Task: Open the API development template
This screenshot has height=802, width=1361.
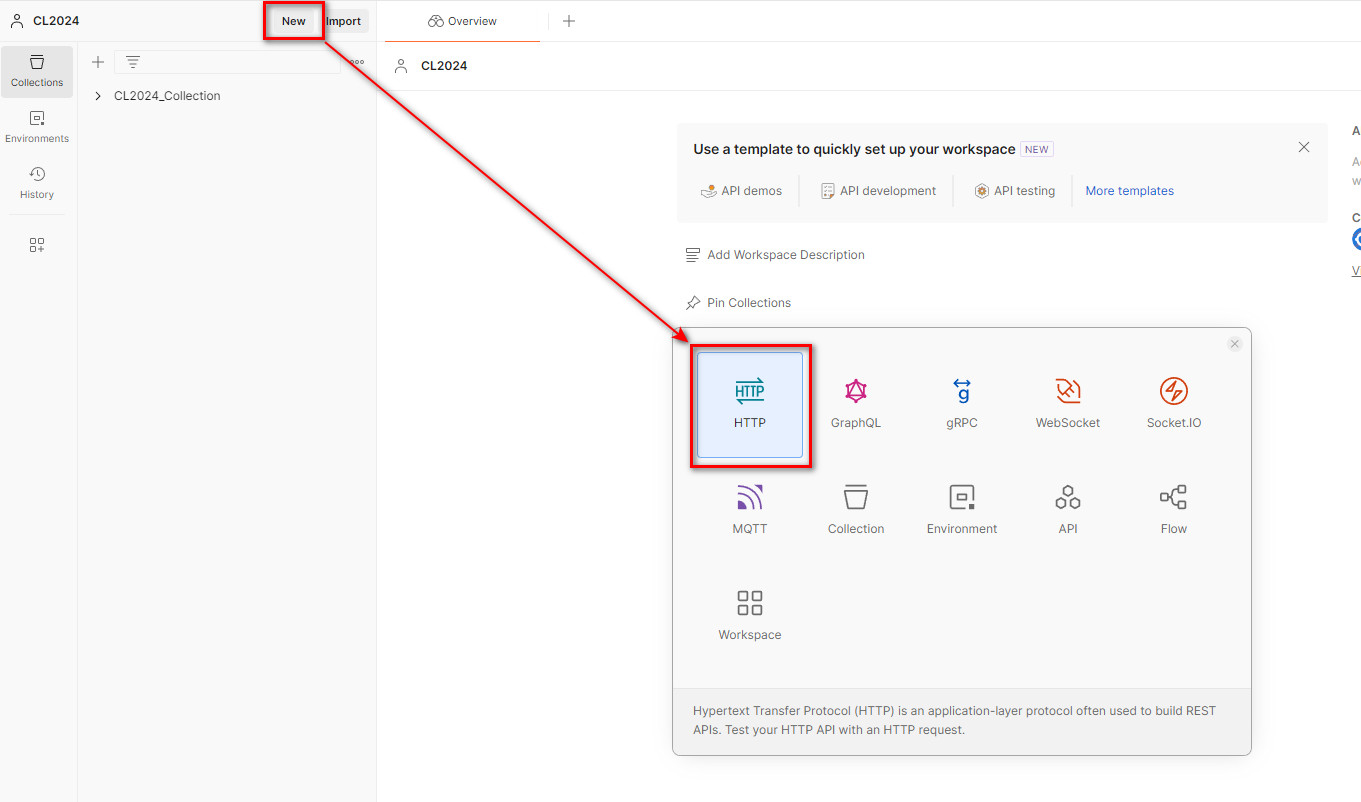Action: point(878,191)
